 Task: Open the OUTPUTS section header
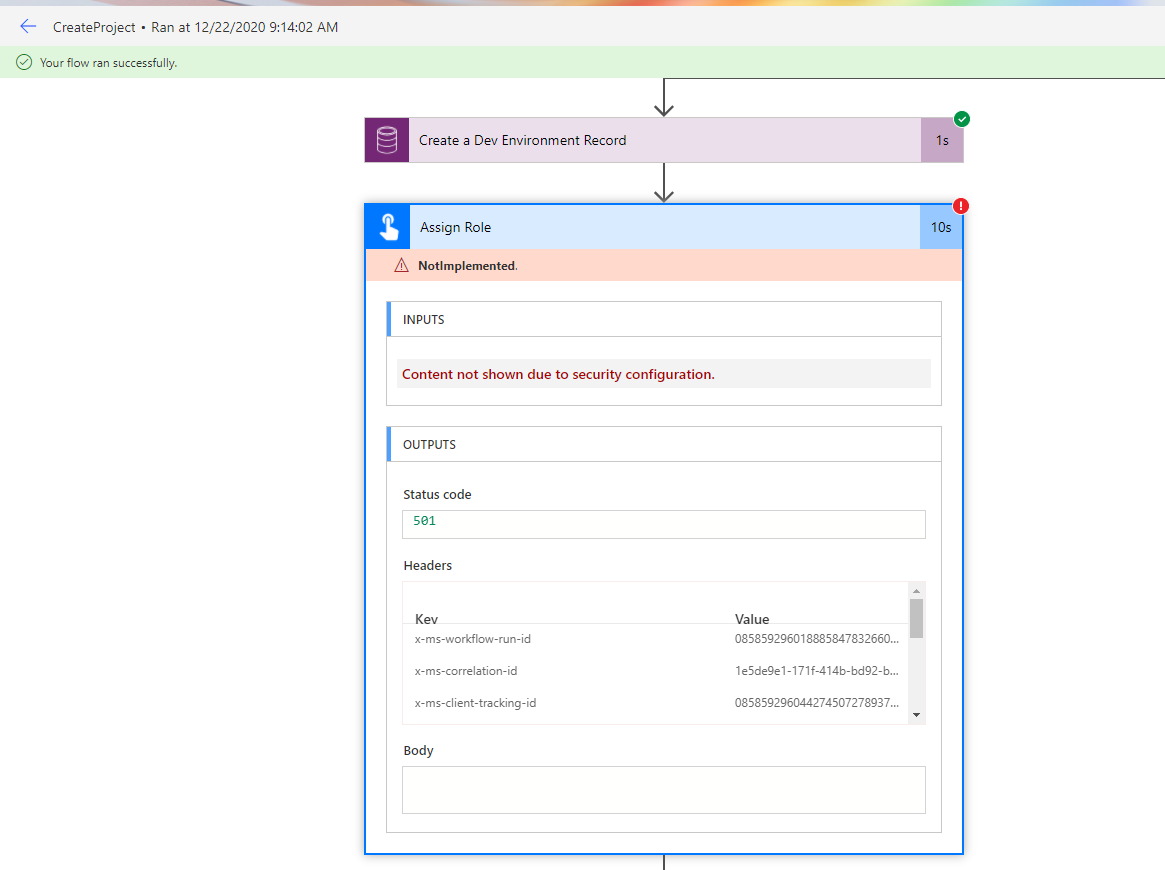pyautogui.click(x=663, y=444)
